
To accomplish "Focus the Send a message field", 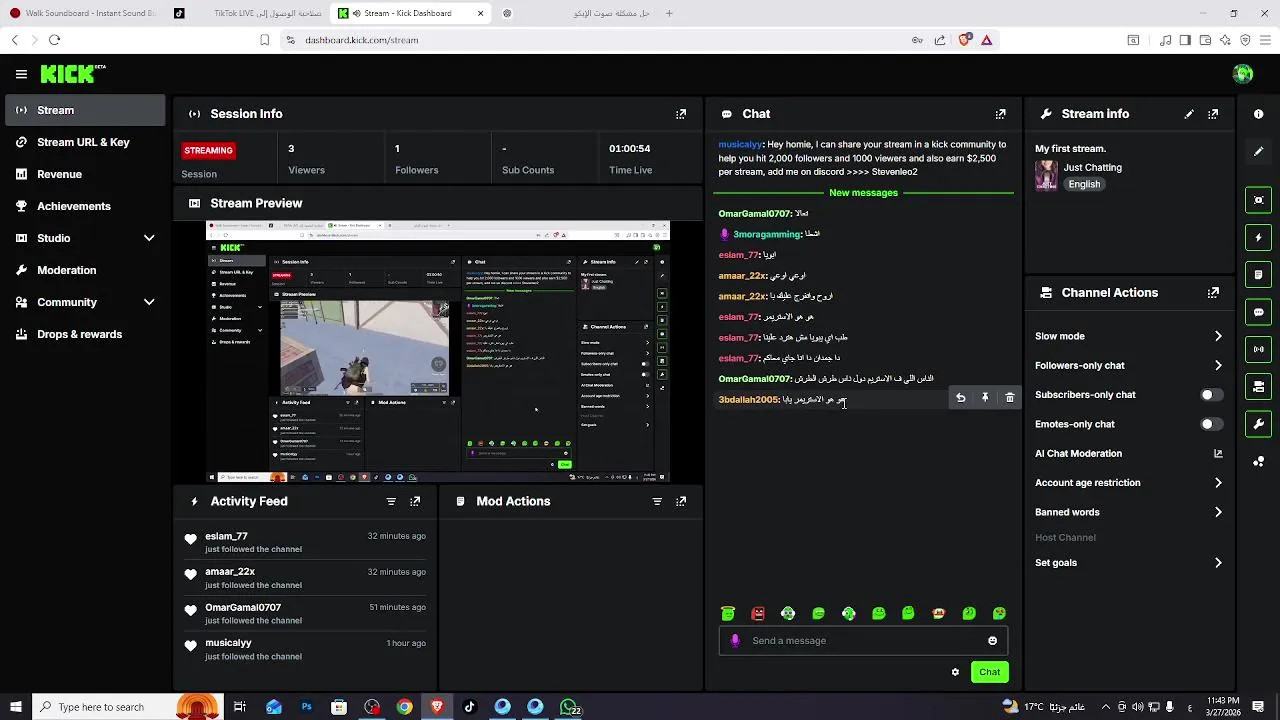I will click(862, 641).
